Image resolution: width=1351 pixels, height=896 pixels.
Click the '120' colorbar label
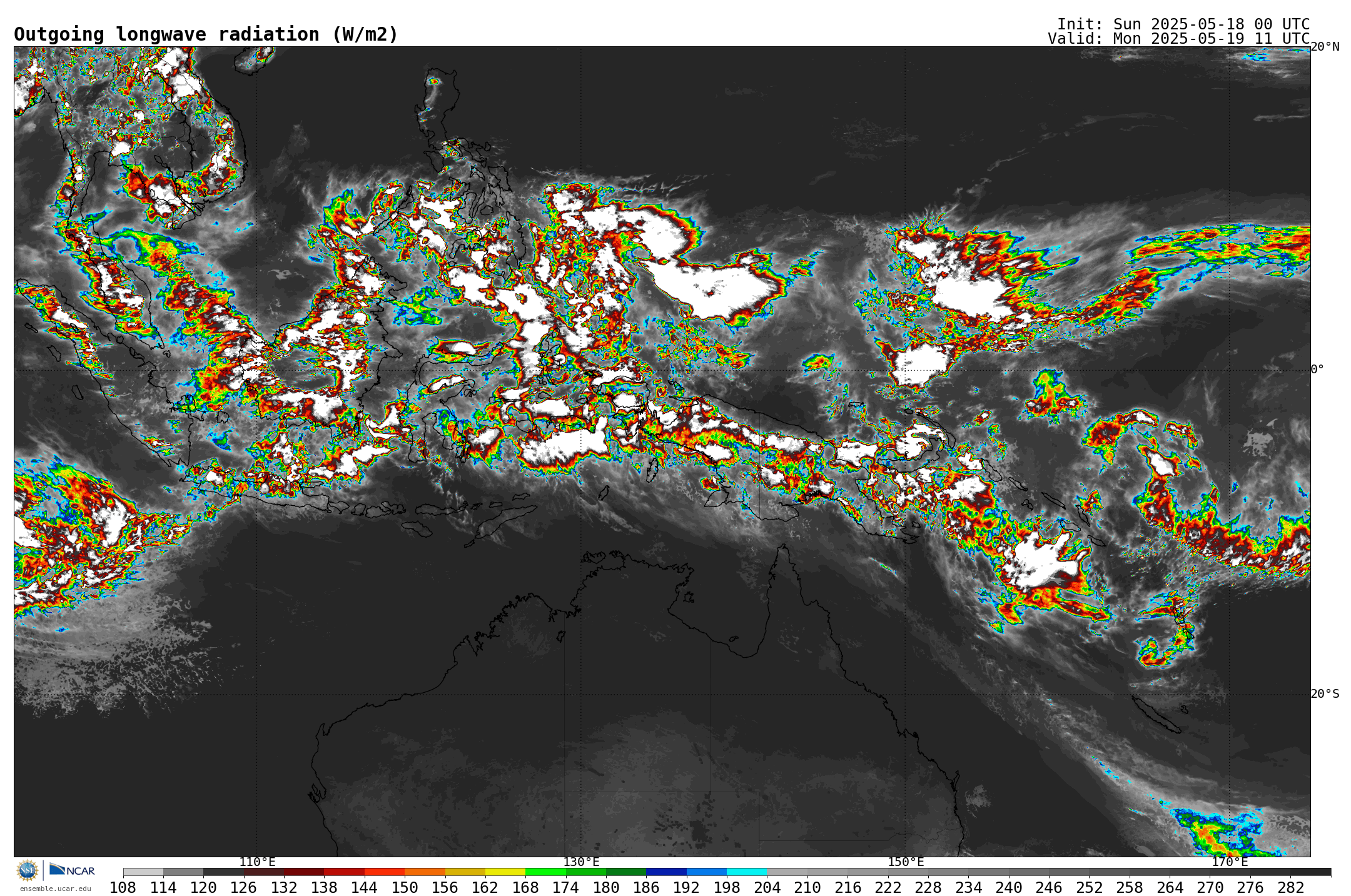[x=203, y=887]
